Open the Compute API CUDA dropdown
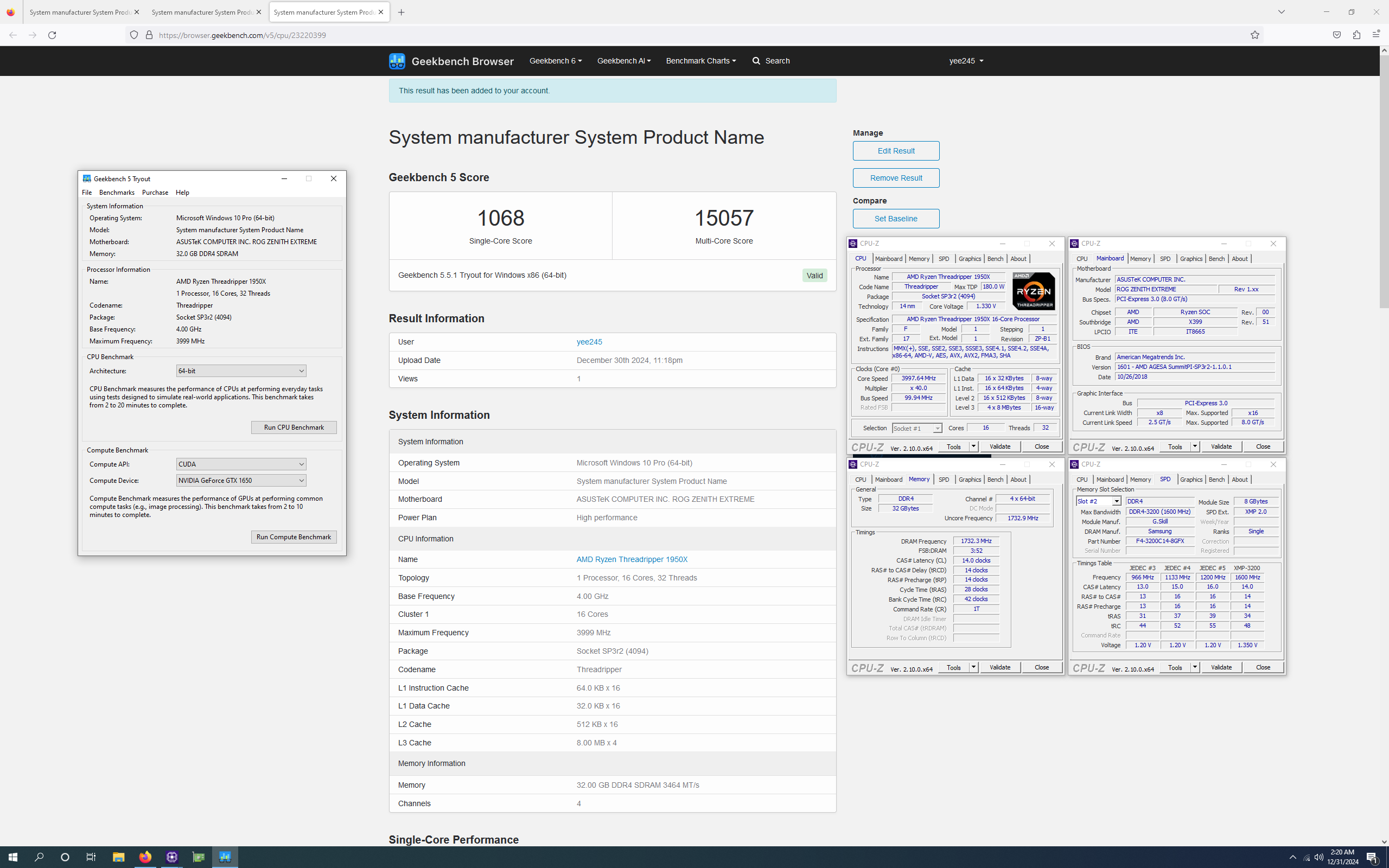Screen dimensions: 1389x868 pos(240,464)
